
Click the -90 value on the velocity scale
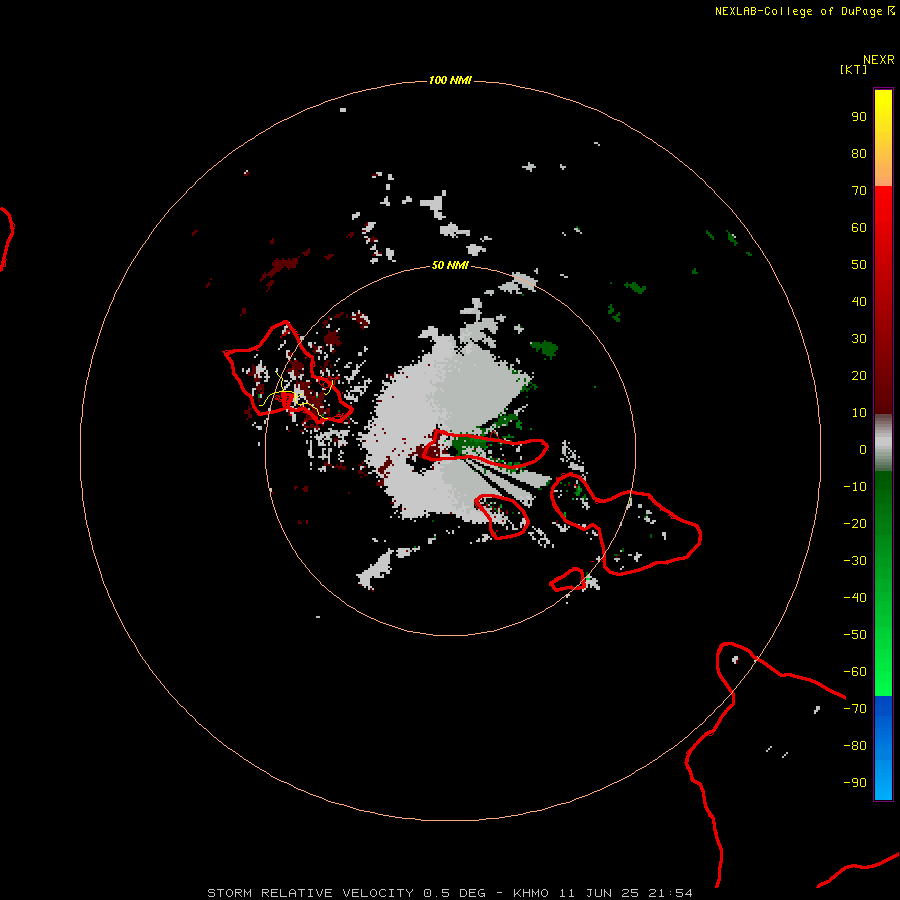(855, 783)
